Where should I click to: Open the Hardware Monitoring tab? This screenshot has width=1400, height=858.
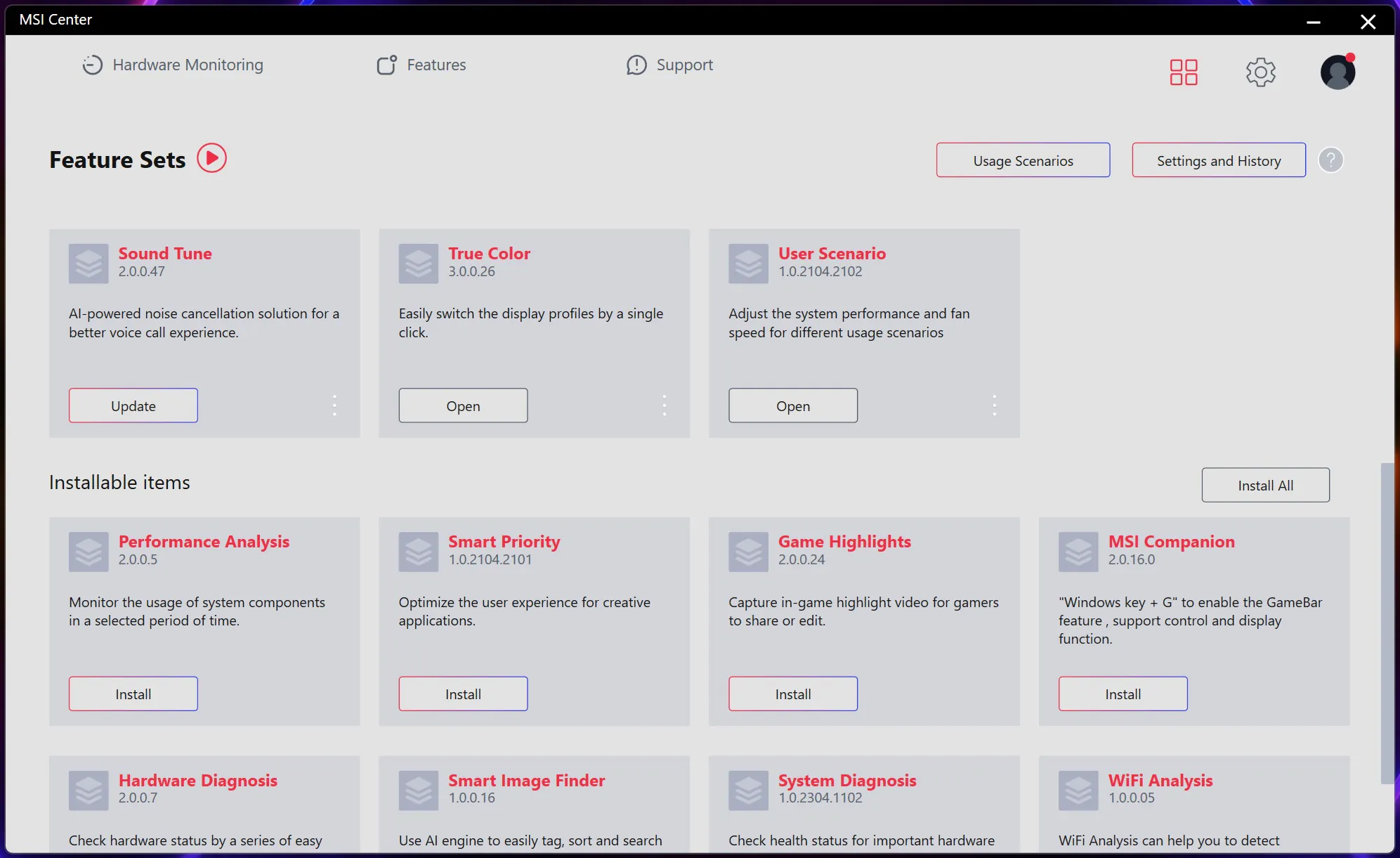point(173,65)
